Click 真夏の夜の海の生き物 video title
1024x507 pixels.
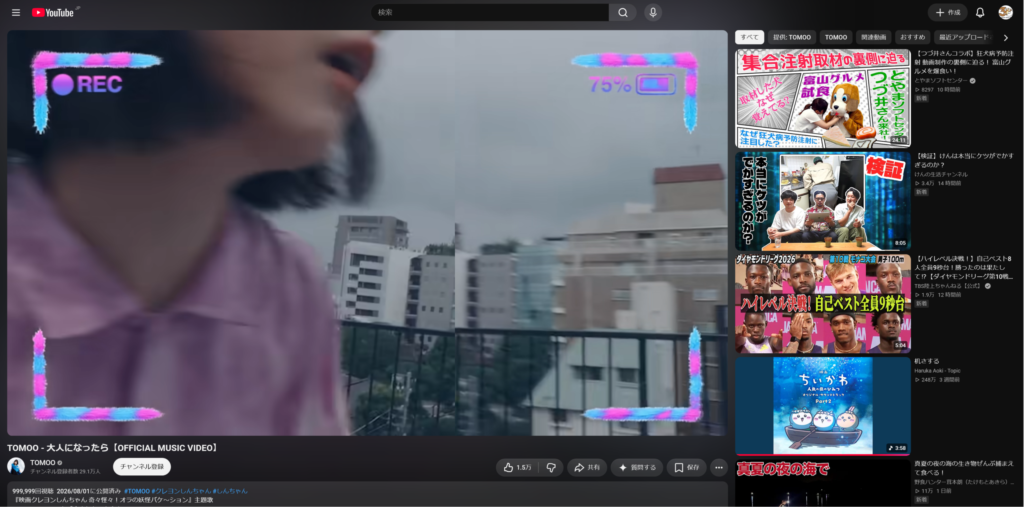965,467
